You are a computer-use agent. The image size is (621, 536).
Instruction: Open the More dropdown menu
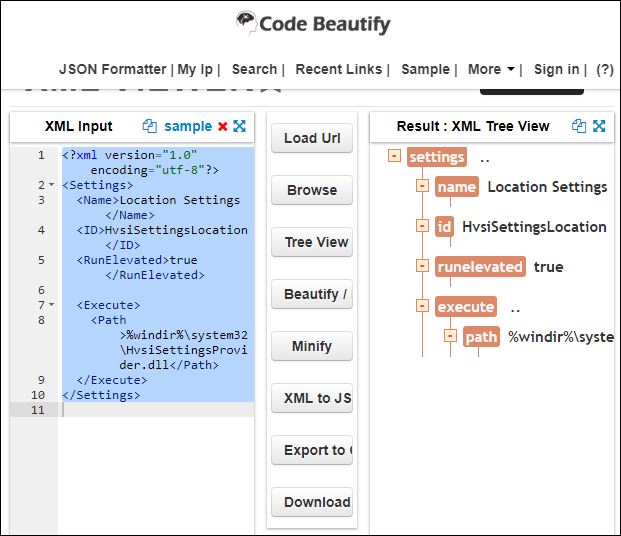494,69
